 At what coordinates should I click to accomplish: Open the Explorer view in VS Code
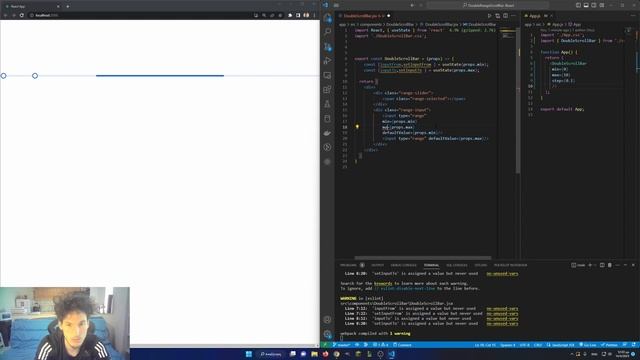pos(327,18)
